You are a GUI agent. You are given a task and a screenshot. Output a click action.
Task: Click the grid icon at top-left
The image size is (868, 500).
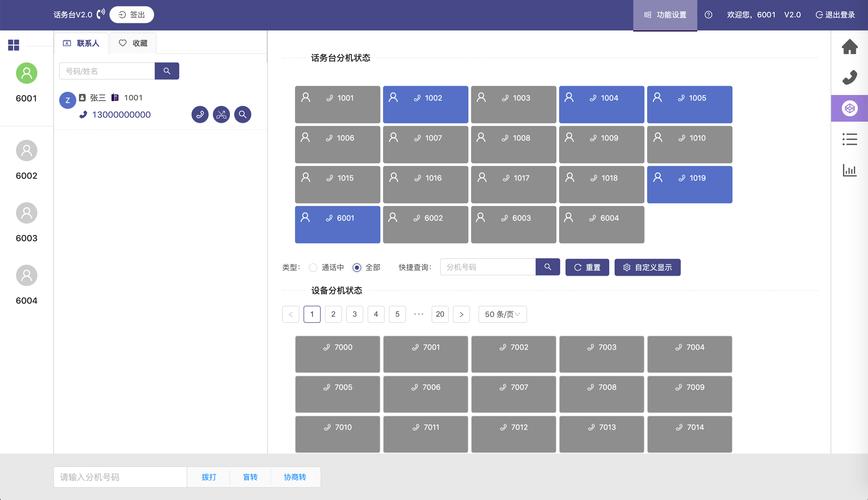coord(13,45)
